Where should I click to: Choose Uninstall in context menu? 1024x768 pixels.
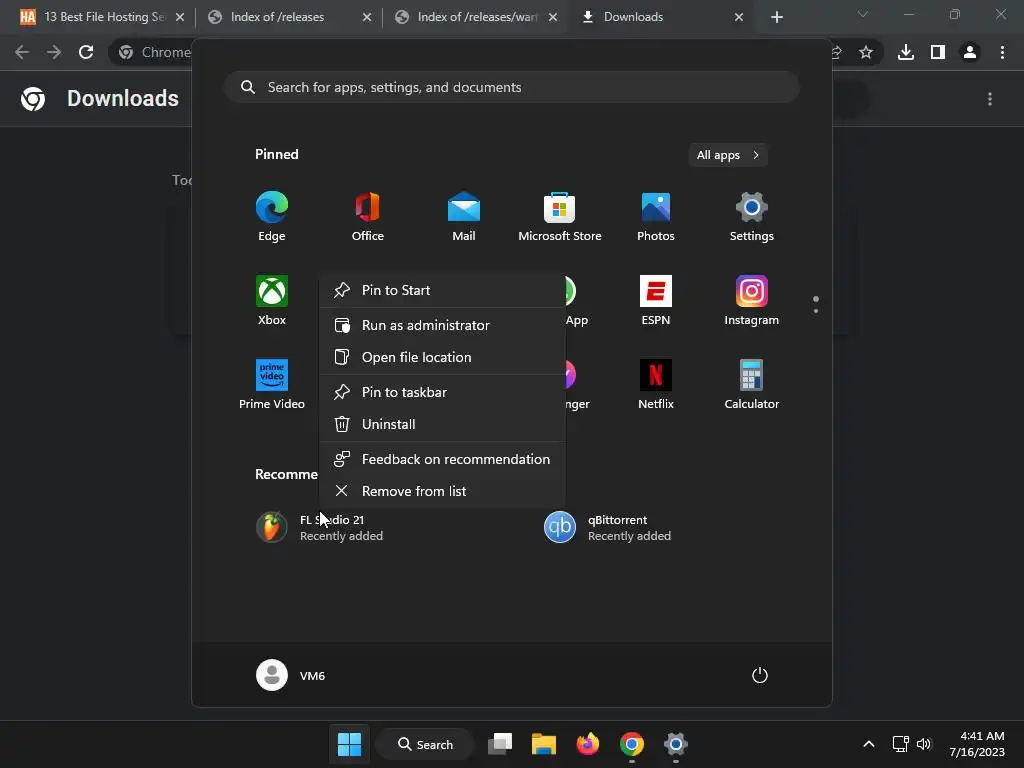click(x=442, y=424)
